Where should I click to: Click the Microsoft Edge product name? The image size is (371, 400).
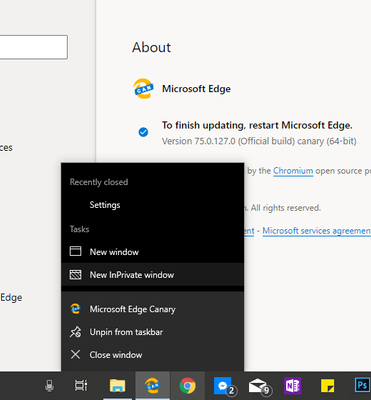tap(196, 89)
